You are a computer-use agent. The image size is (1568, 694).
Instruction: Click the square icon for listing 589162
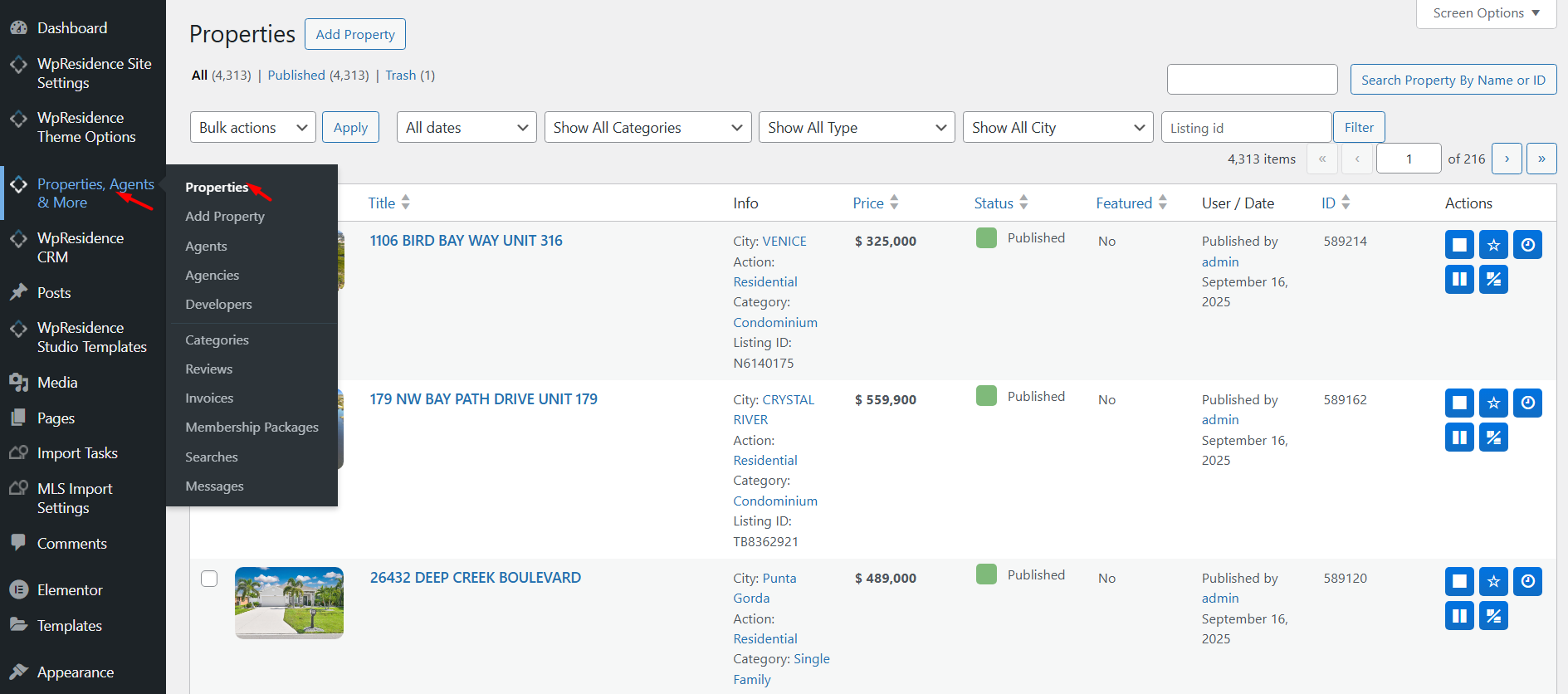click(x=1459, y=403)
